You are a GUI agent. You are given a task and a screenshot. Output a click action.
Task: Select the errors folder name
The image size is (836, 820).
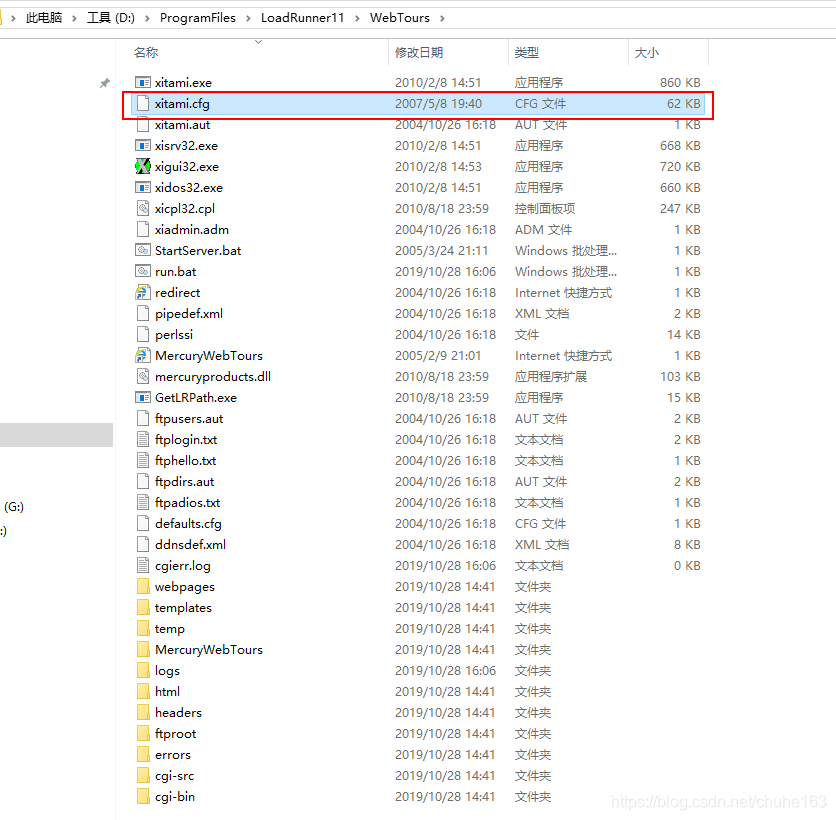click(173, 755)
